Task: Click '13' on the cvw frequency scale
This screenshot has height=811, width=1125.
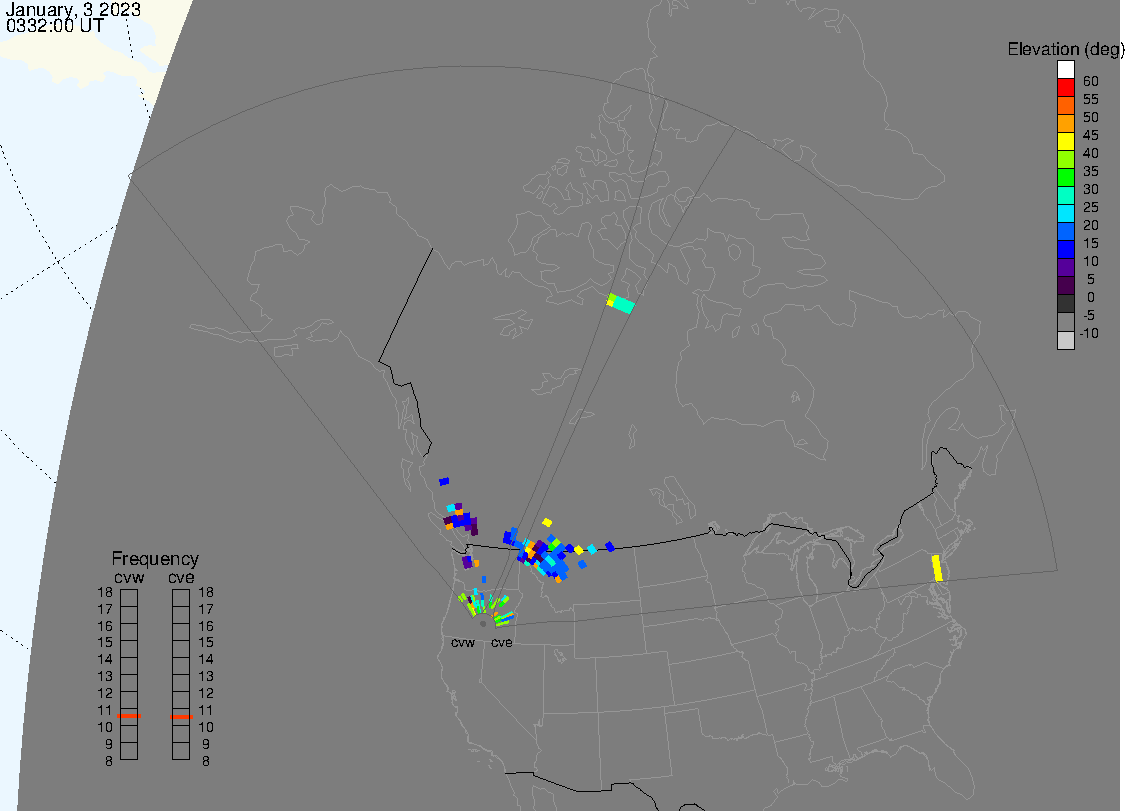Action: point(105,676)
